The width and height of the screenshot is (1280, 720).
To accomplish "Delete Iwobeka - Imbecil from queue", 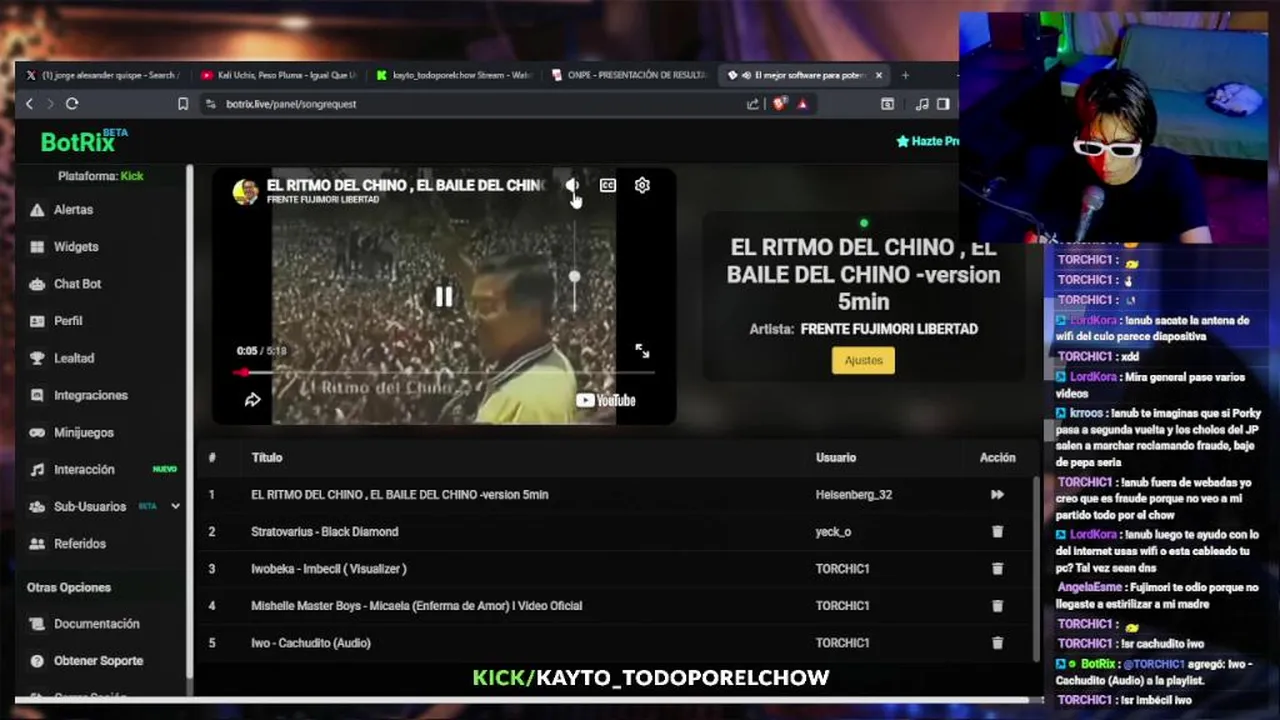I will pos(997,569).
